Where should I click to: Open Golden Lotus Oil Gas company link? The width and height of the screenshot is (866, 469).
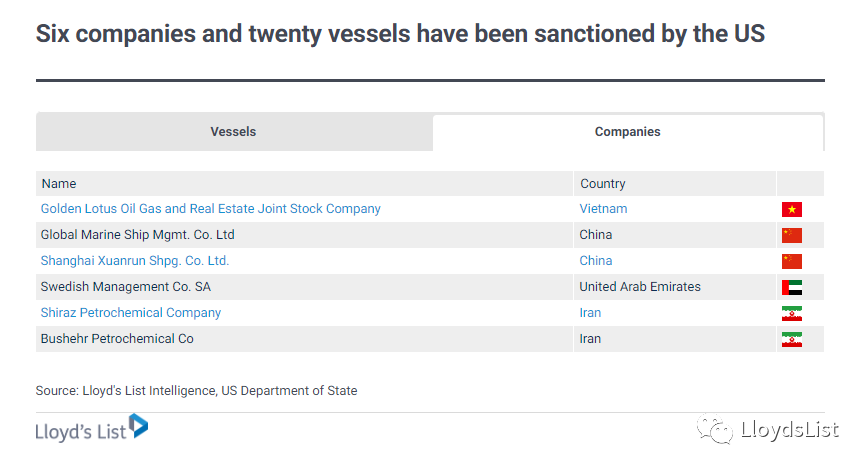210,209
